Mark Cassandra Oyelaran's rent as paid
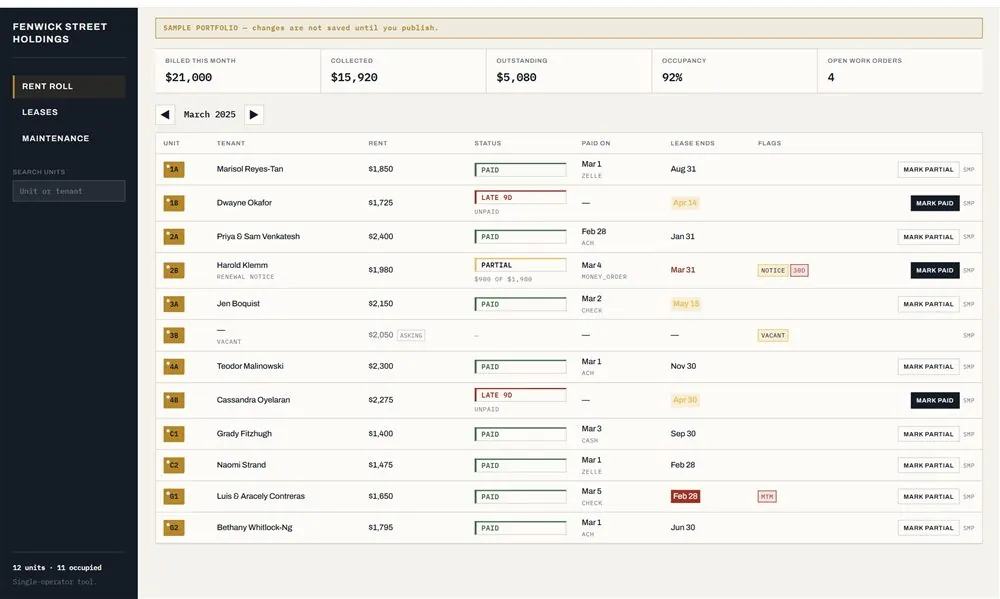The height and width of the screenshot is (599, 1000). [x=934, y=401]
